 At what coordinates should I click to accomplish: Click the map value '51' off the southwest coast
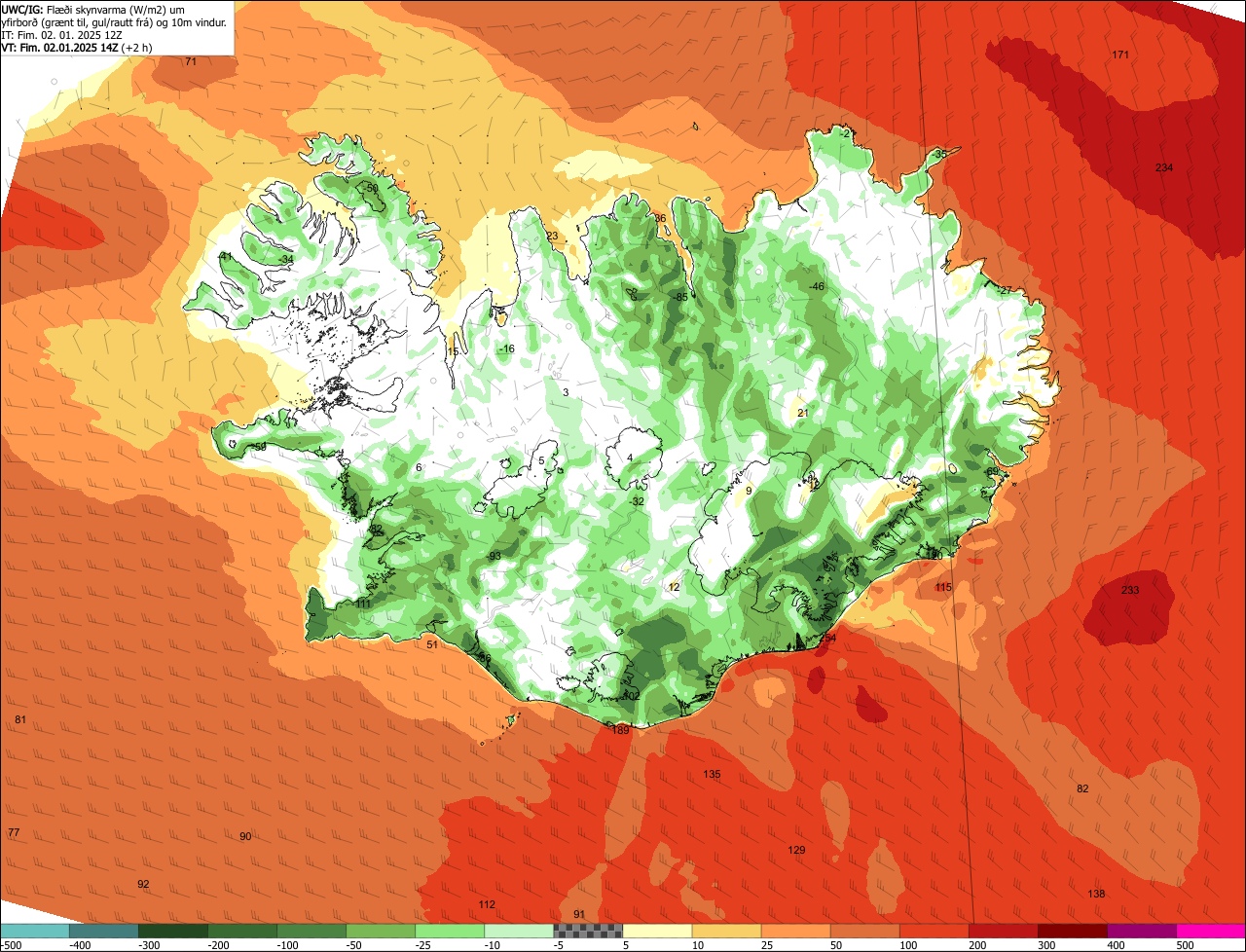pyautogui.click(x=433, y=644)
